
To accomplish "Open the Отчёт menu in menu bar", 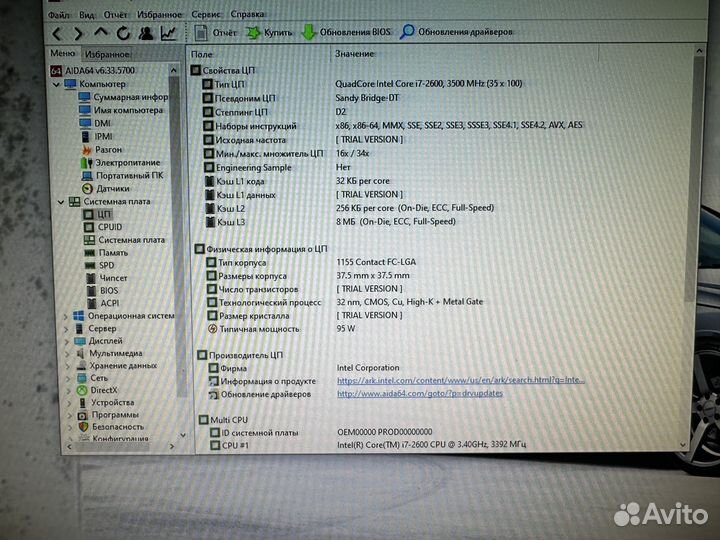I will (x=115, y=15).
